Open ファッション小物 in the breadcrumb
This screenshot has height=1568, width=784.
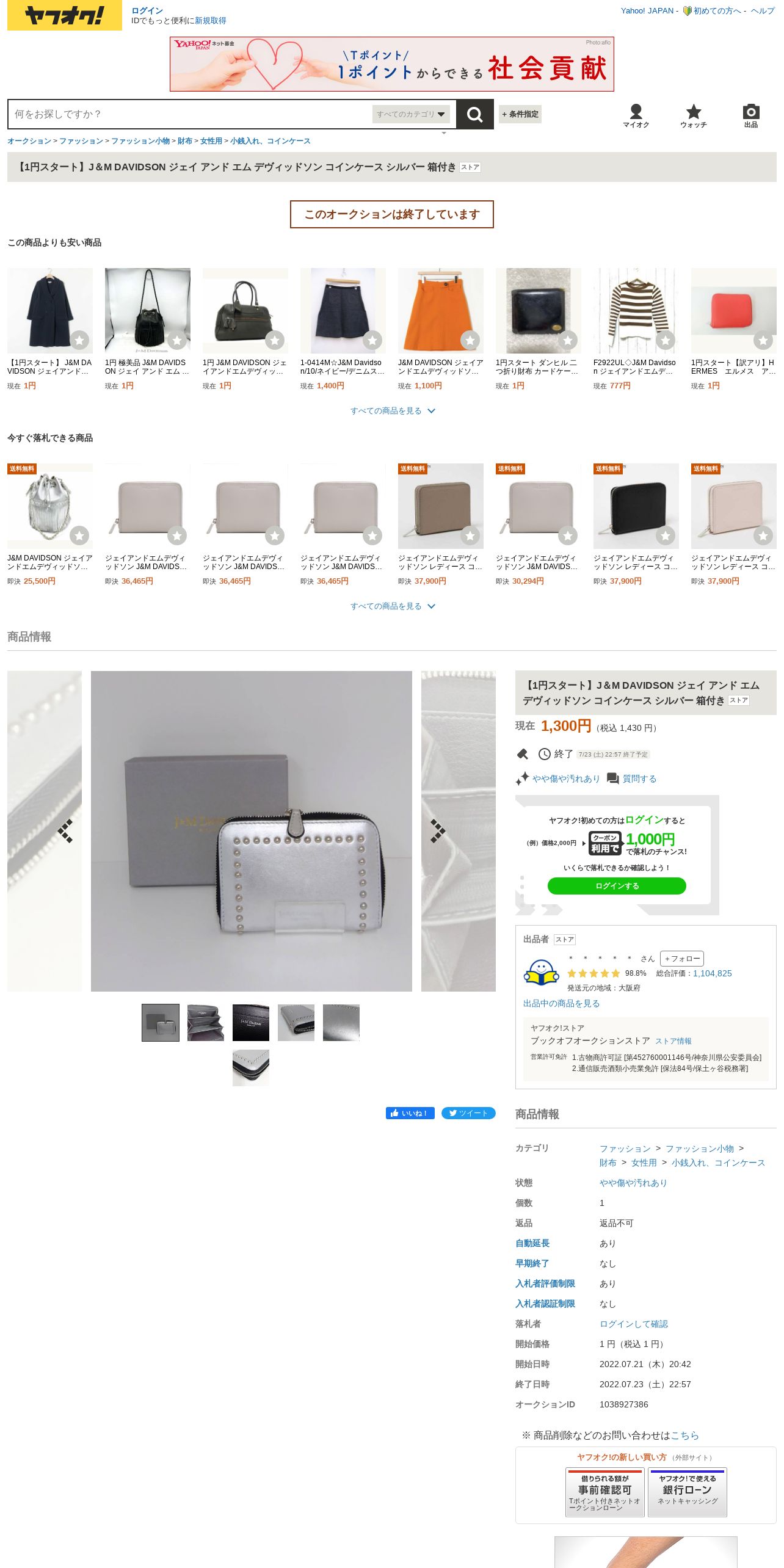[140, 141]
